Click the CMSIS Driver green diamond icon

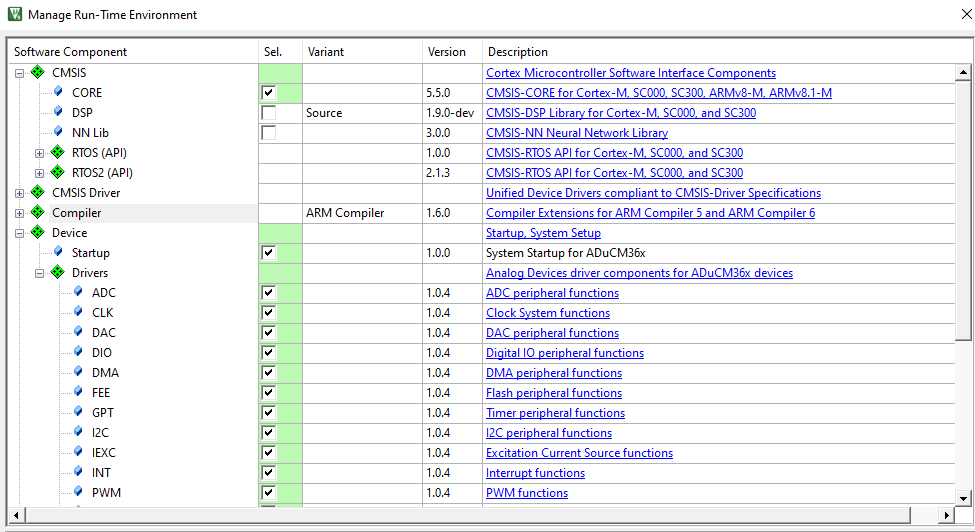38,192
